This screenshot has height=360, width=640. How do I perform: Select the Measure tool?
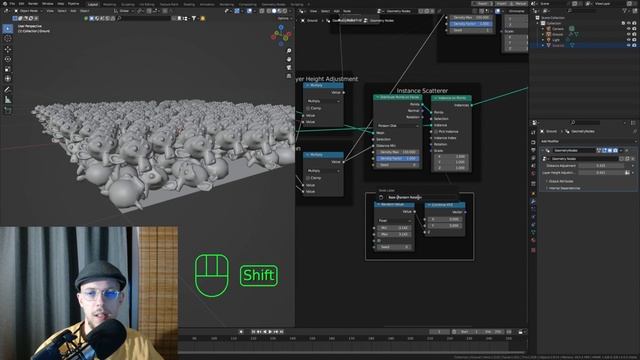point(8,100)
